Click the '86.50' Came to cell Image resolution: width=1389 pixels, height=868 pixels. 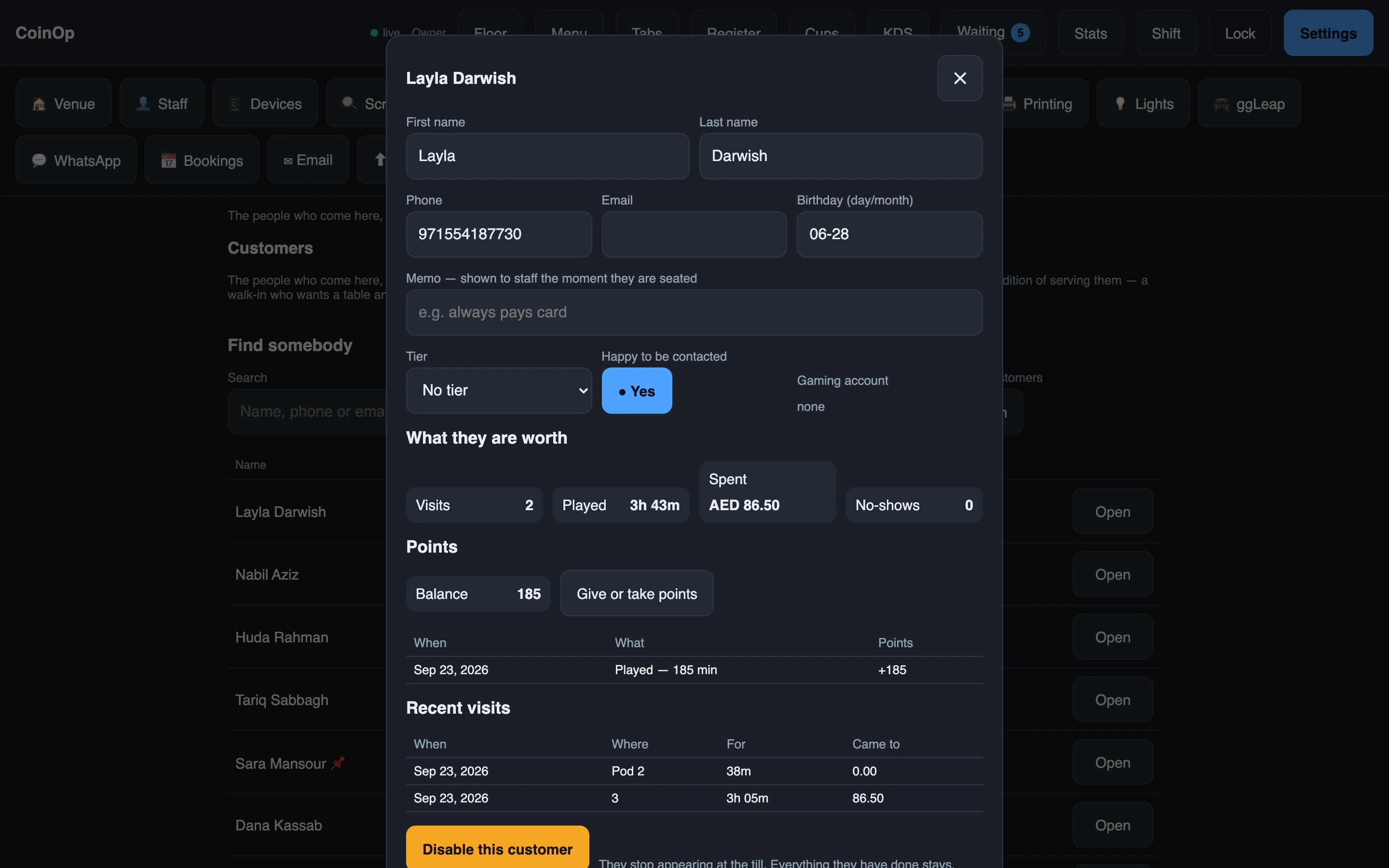click(868, 798)
